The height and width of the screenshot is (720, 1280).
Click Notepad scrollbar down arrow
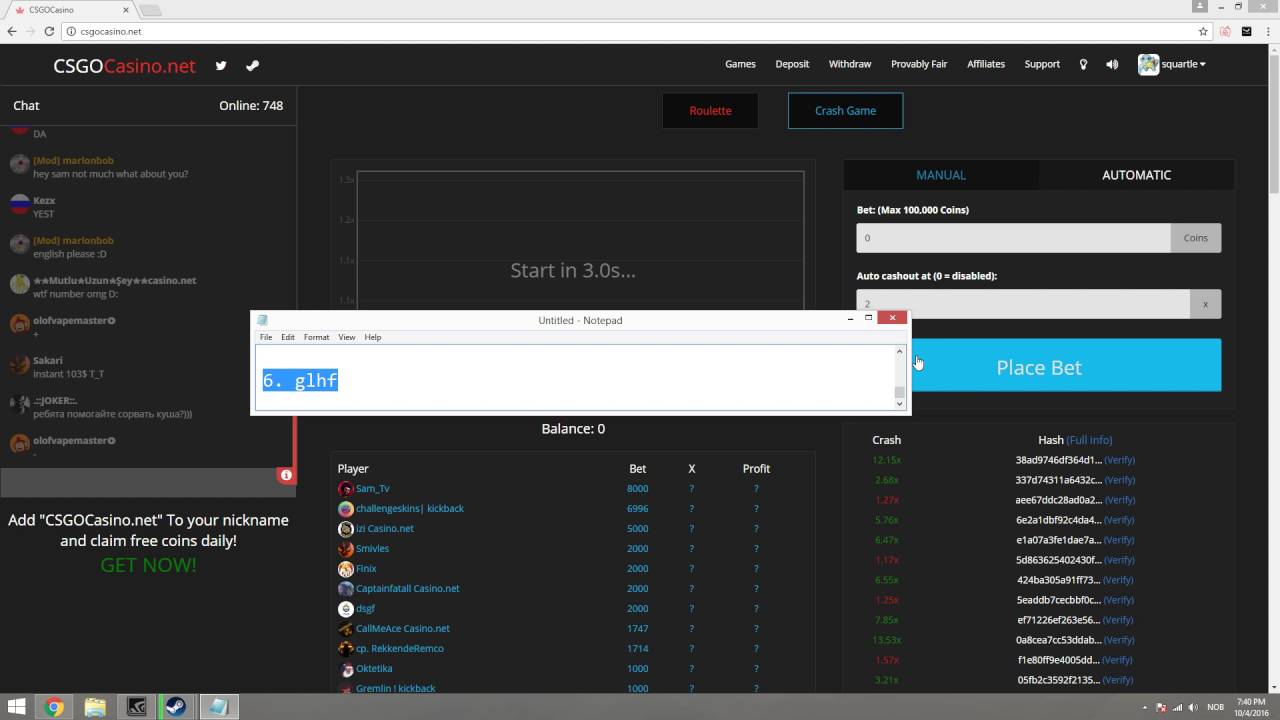899,403
